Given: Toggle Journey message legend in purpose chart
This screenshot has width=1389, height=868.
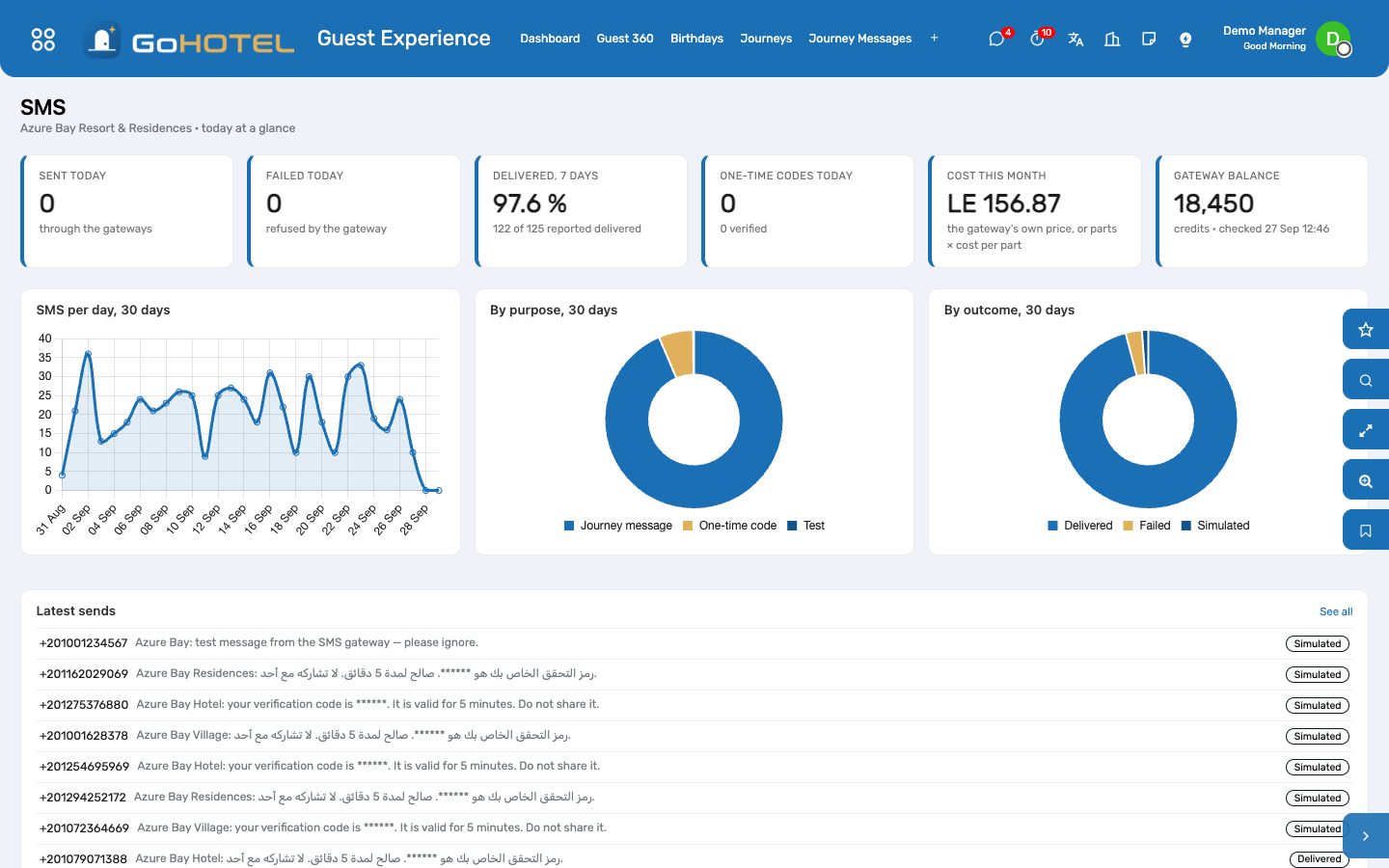Looking at the screenshot, I should [x=618, y=526].
